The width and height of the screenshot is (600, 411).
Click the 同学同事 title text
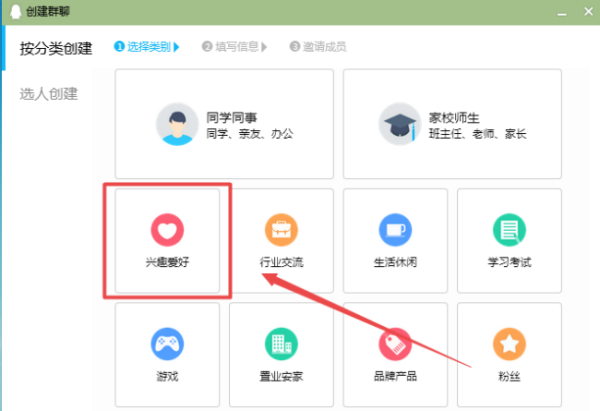coord(232,117)
